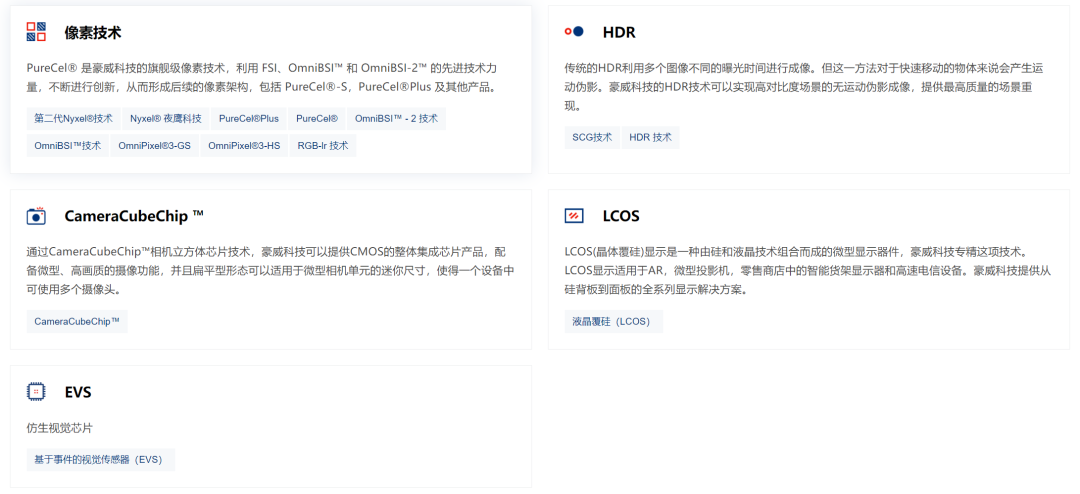Click the HDR card heading
The width and height of the screenshot is (1080, 494).
(619, 32)
